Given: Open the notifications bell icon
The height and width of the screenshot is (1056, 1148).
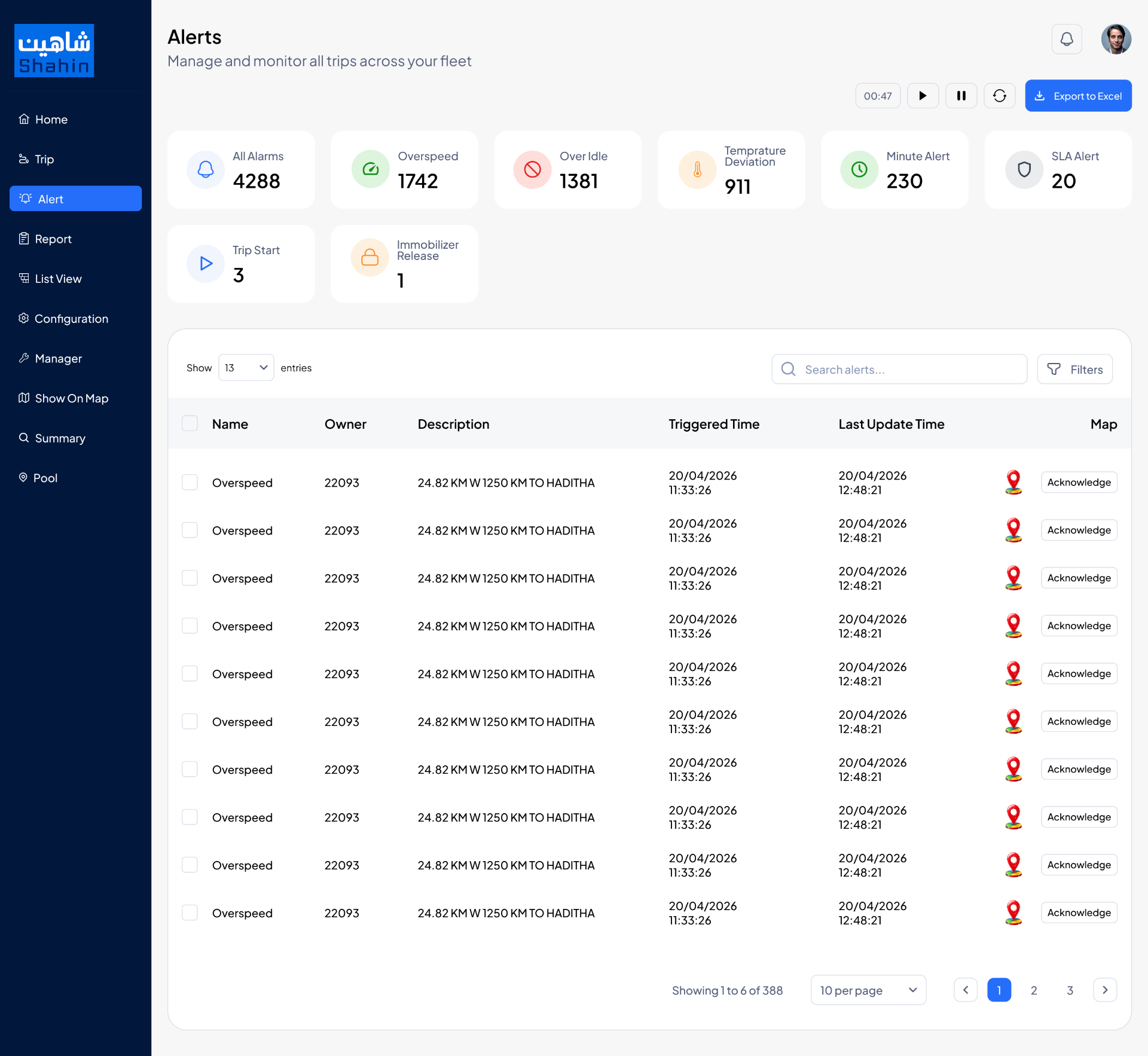Looking at the screenshot, I should [1067, 39].
